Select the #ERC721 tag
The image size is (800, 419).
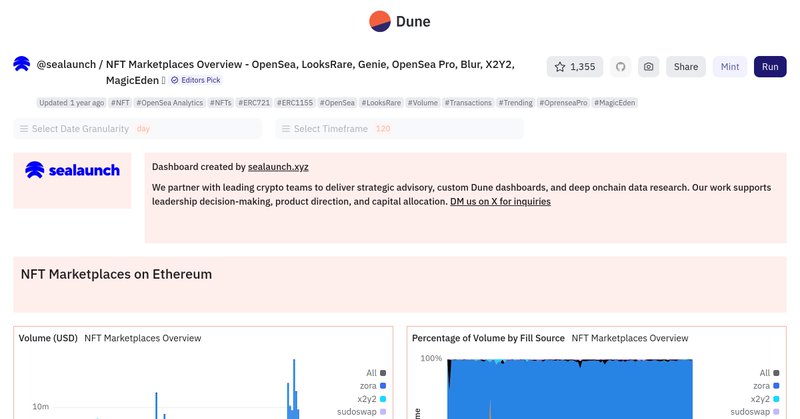[254, 103]
